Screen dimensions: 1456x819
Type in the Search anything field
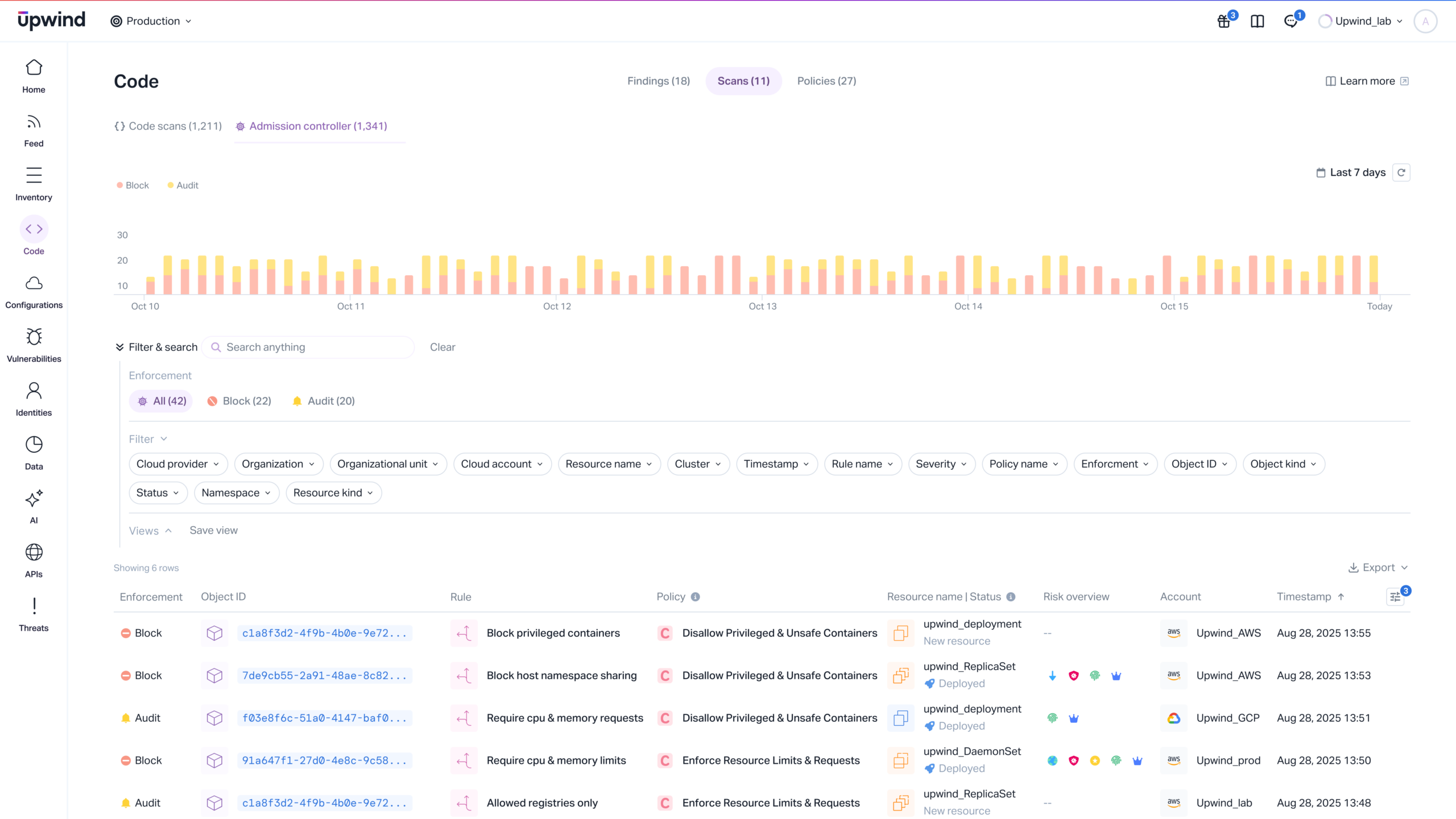coord(308,347)
